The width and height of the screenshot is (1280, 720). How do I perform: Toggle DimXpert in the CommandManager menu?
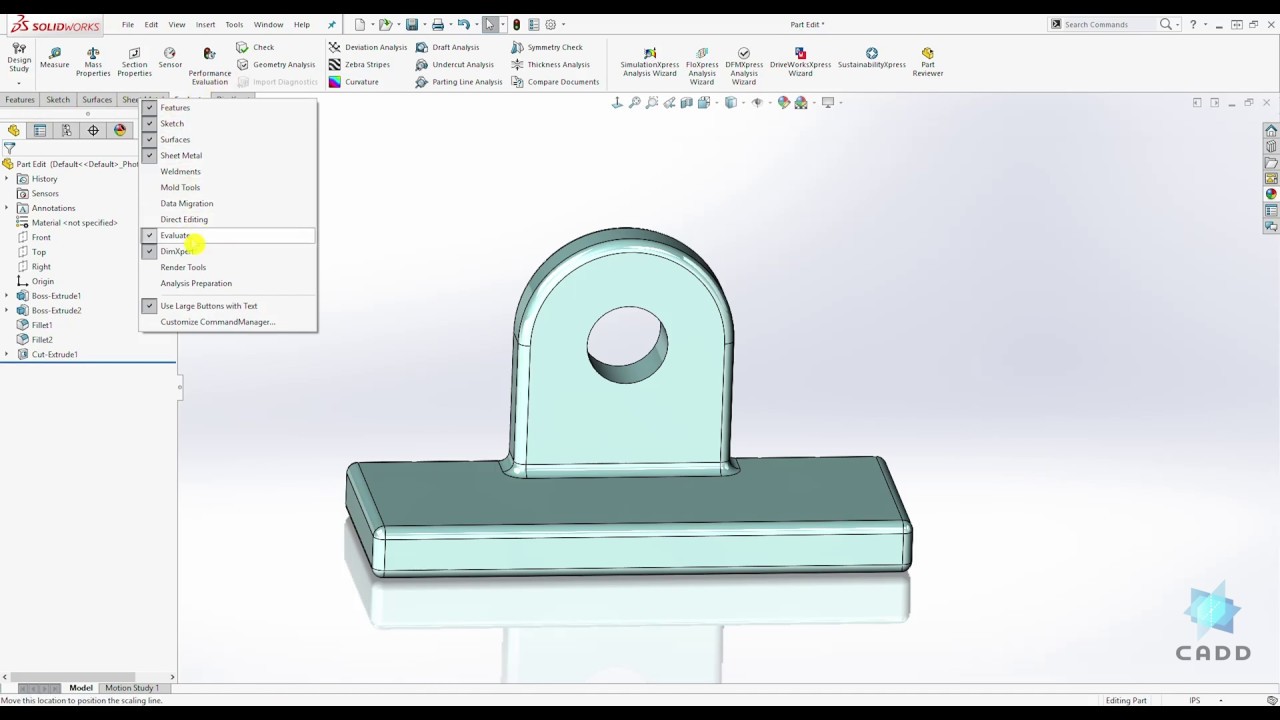coord(228,251)
